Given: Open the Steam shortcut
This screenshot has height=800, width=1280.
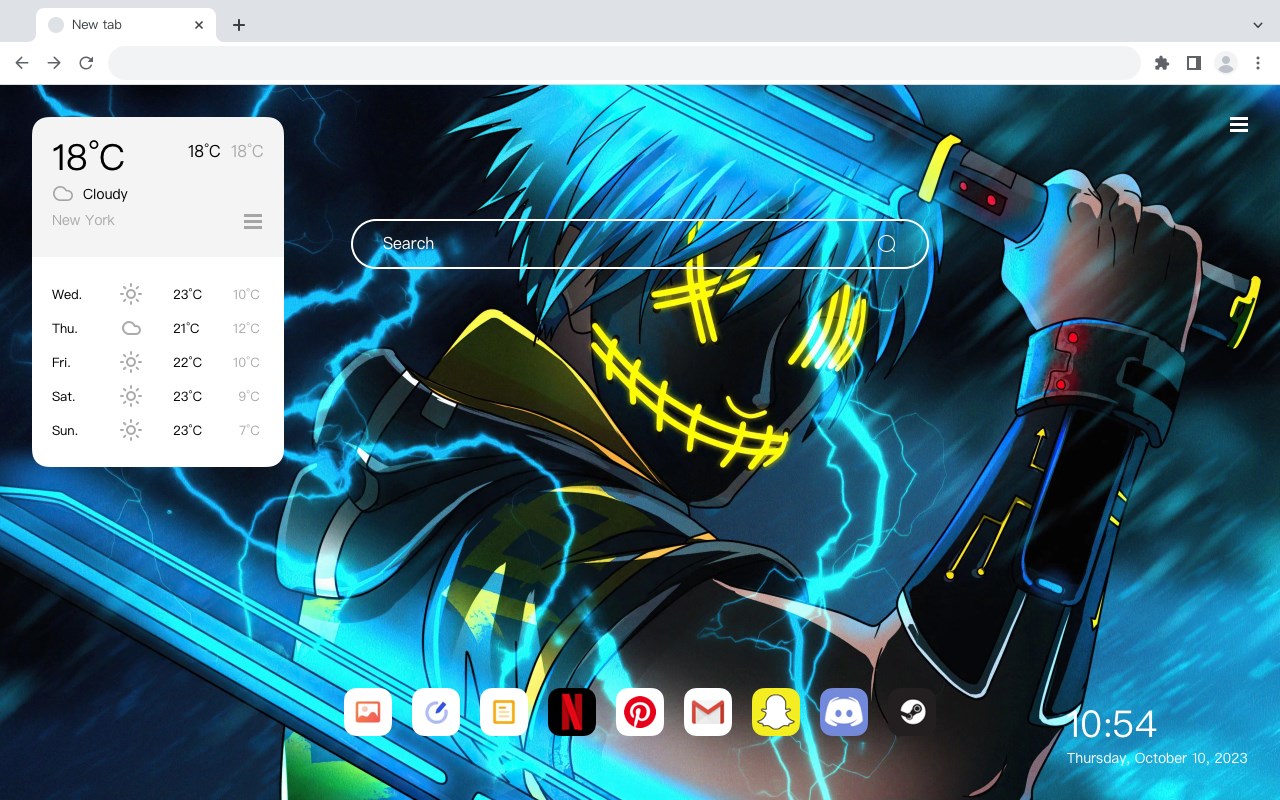Looking at the screenshot, I should pyautogui.click(x=912, y=712).
